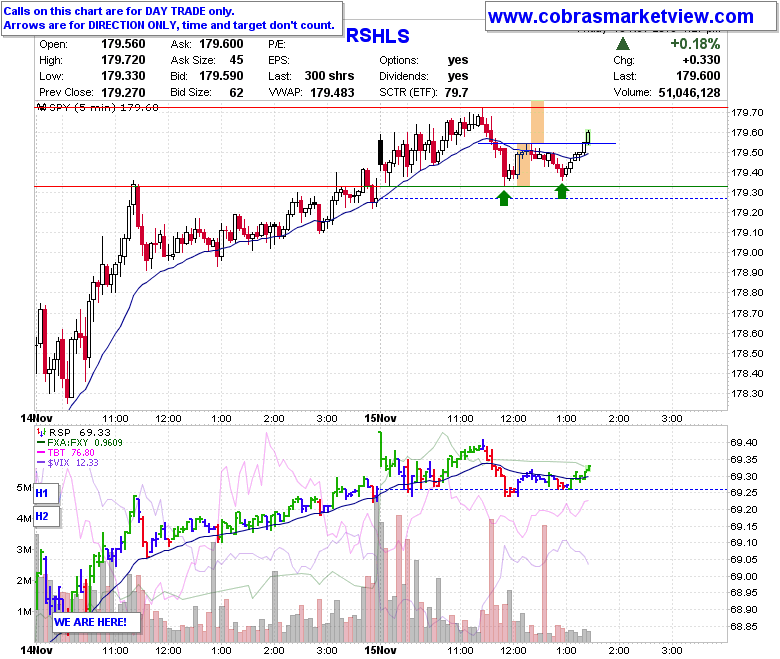Click the H2 label box
The width and height of the screenshot is (780, 659).
[46, 516]
